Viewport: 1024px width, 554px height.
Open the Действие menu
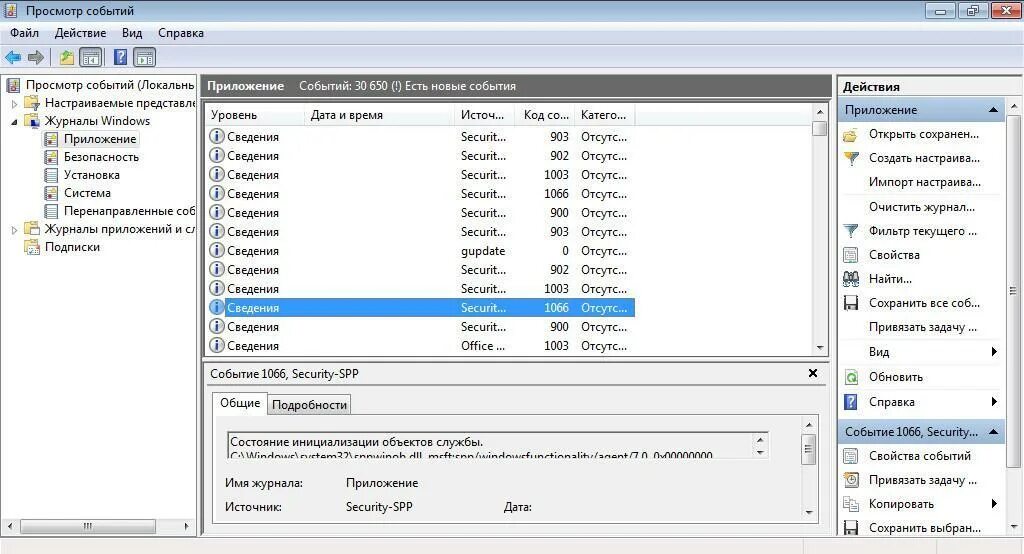(80, 33)
